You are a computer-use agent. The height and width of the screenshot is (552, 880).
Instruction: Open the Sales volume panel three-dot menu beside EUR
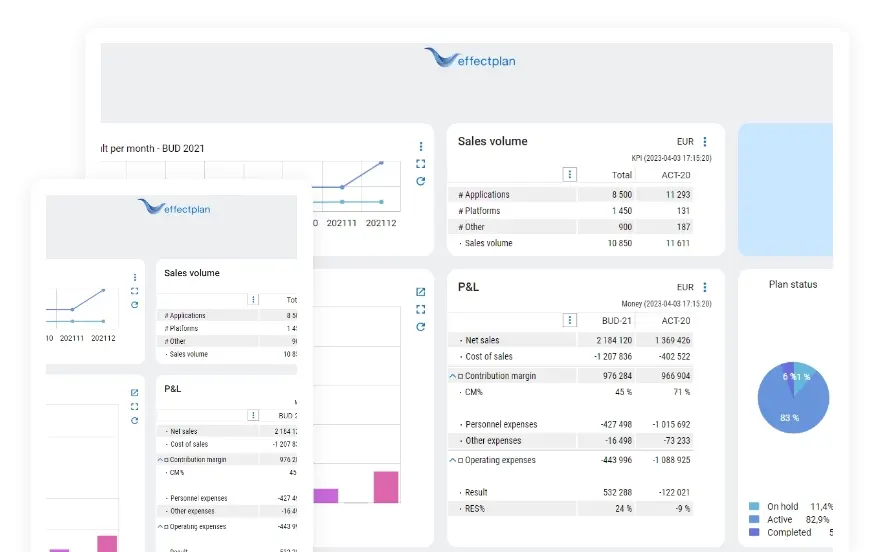pyautogui.click(x=705, y=142)
